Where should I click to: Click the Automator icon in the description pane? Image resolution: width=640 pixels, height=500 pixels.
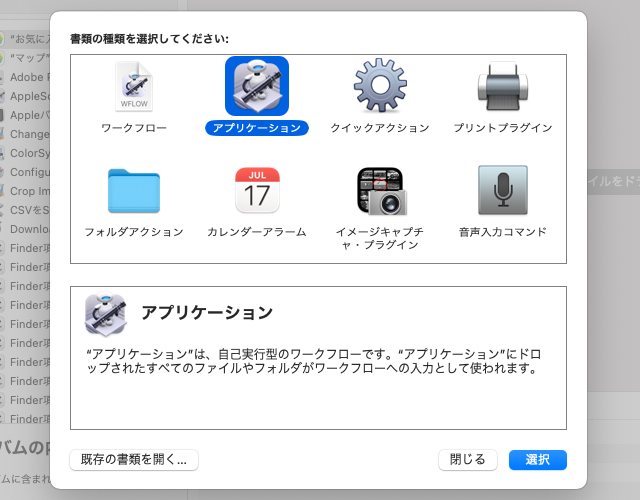[x=105, y=314]
